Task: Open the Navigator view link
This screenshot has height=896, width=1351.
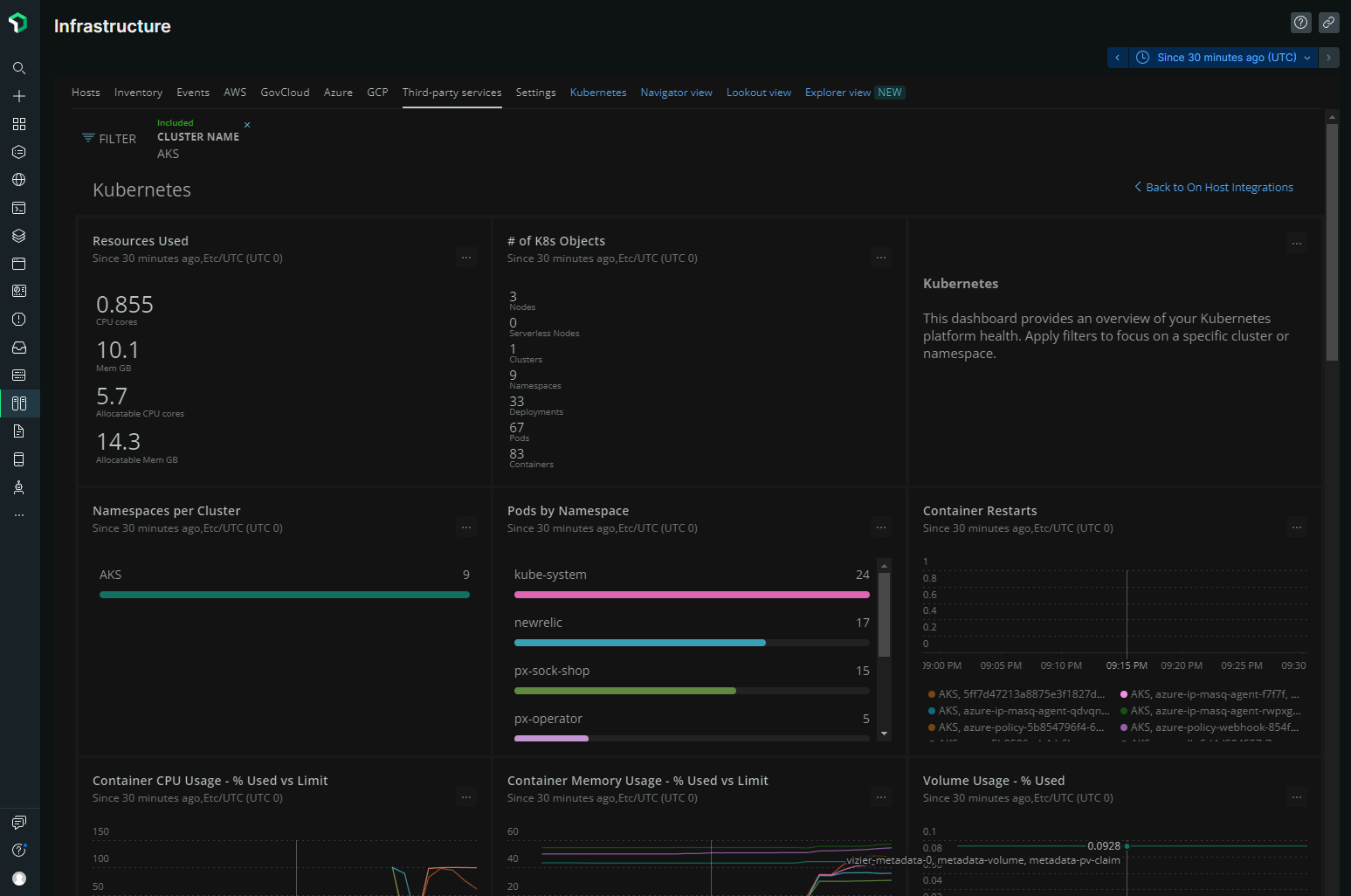Action: (676, 93)
